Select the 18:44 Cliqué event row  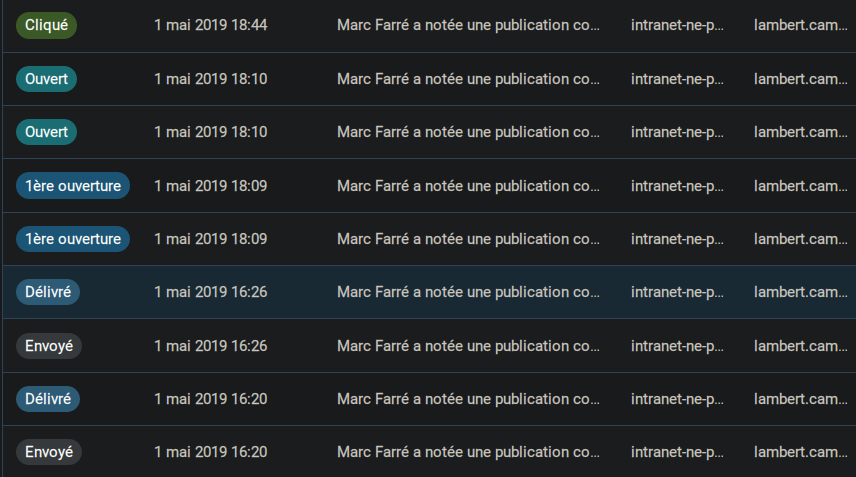429,26
